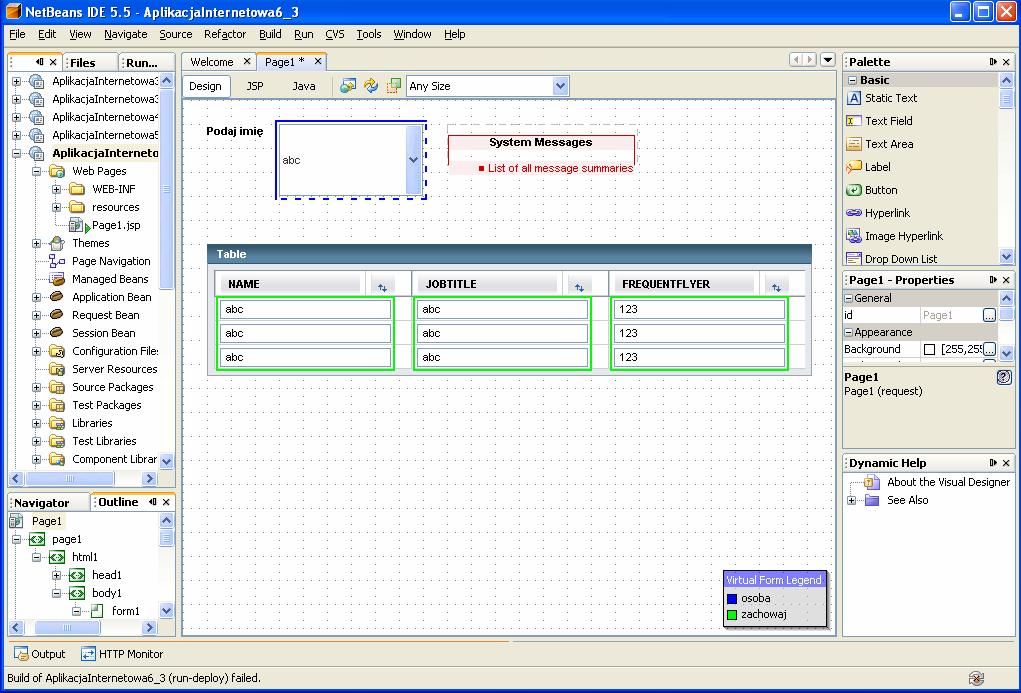The image size is (1021, 693).
Task: Select Image Hyperlink in the Palette
Action: coord(894,236)
